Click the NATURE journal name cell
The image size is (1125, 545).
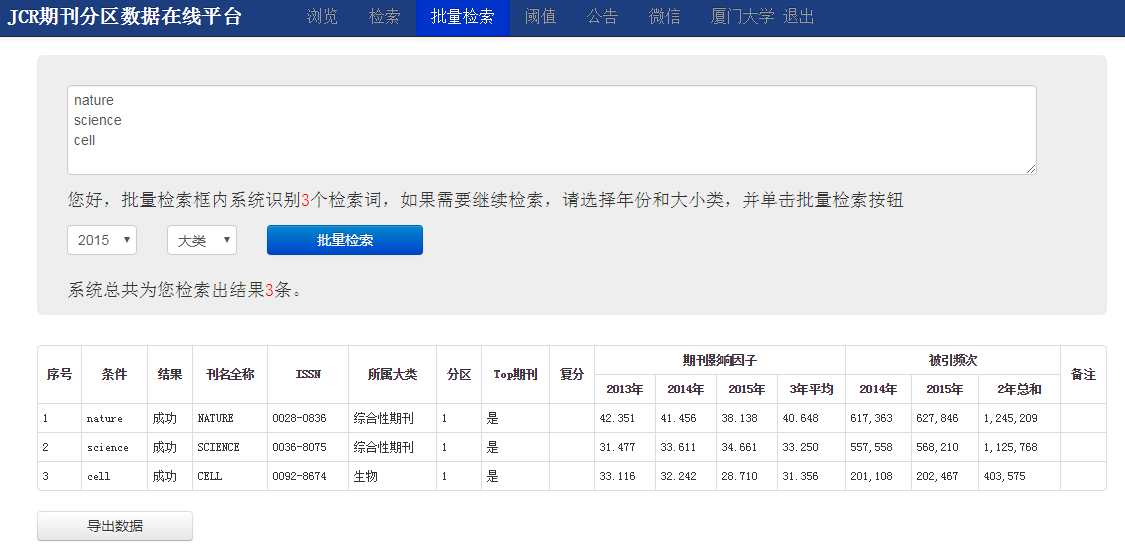tap(215, 418)
